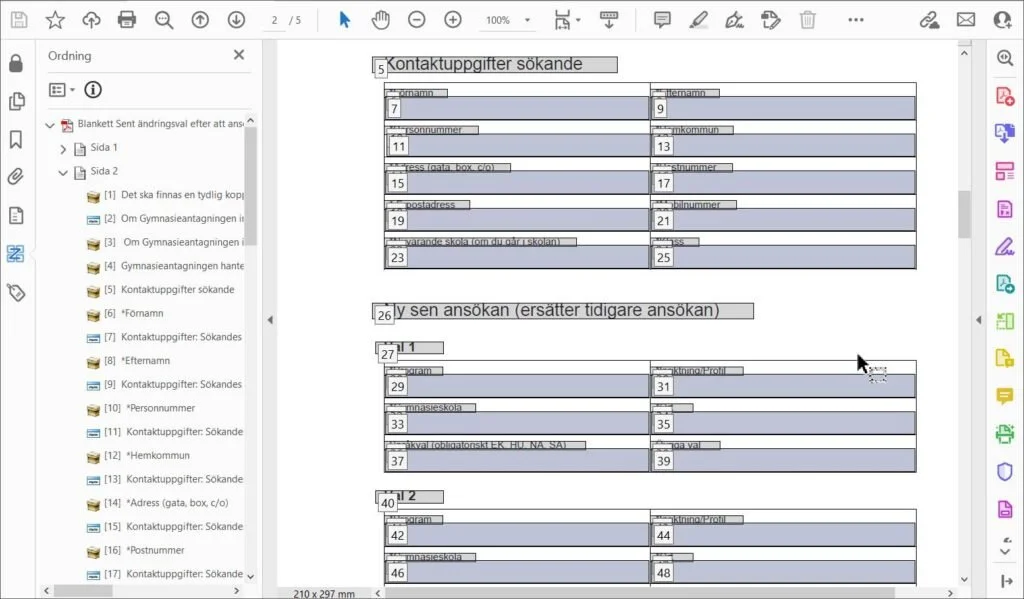Open the Page thumbnails panel

click(x=16, y=101)
